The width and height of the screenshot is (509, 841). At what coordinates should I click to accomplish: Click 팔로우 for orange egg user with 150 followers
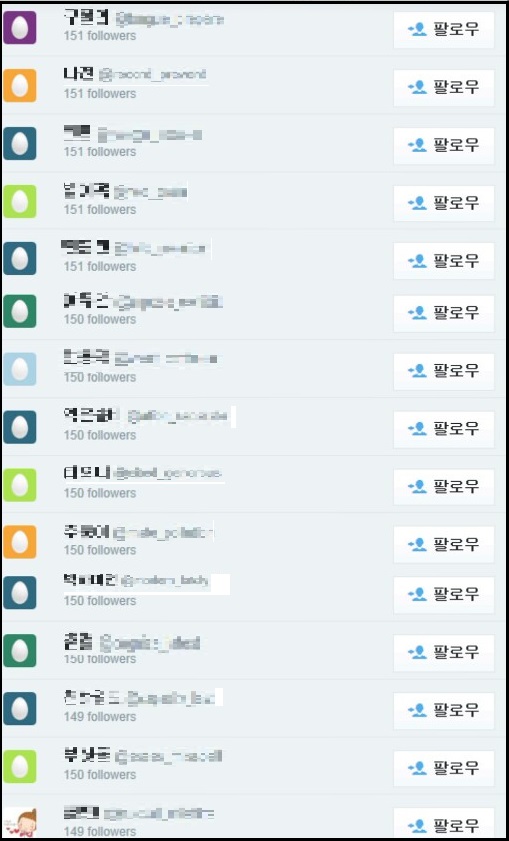coord(444,544)
